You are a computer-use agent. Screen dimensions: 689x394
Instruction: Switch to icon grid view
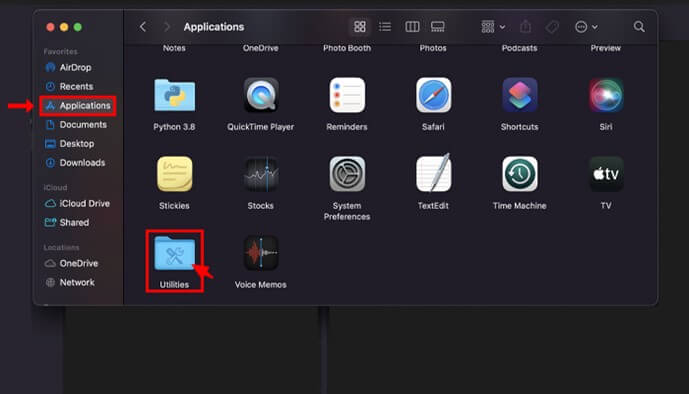pyautogui.click(x=360, y=27)
